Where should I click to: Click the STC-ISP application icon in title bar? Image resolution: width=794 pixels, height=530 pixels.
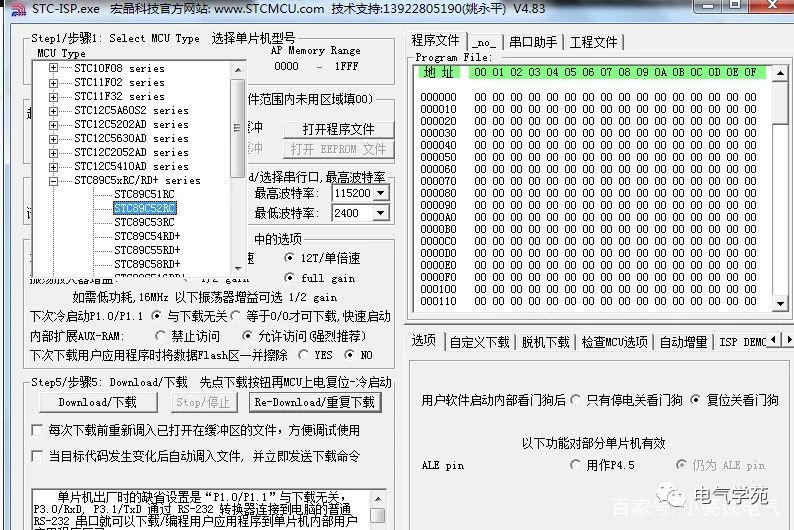(18, 9)
